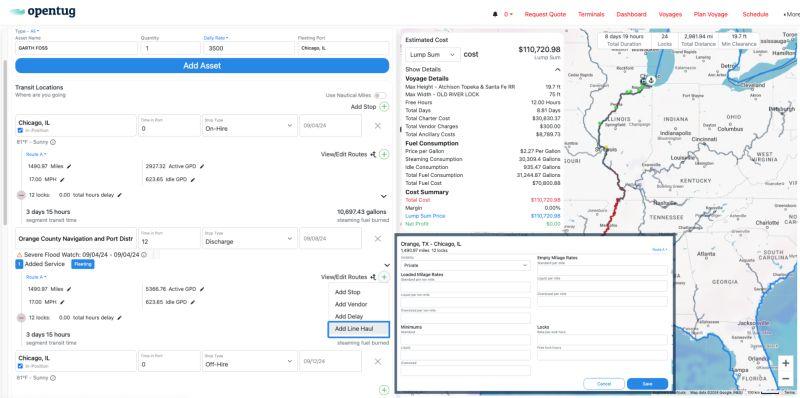800x398 pixels.
Task: Click the Add Asset button
Action: tap(202, 65)
